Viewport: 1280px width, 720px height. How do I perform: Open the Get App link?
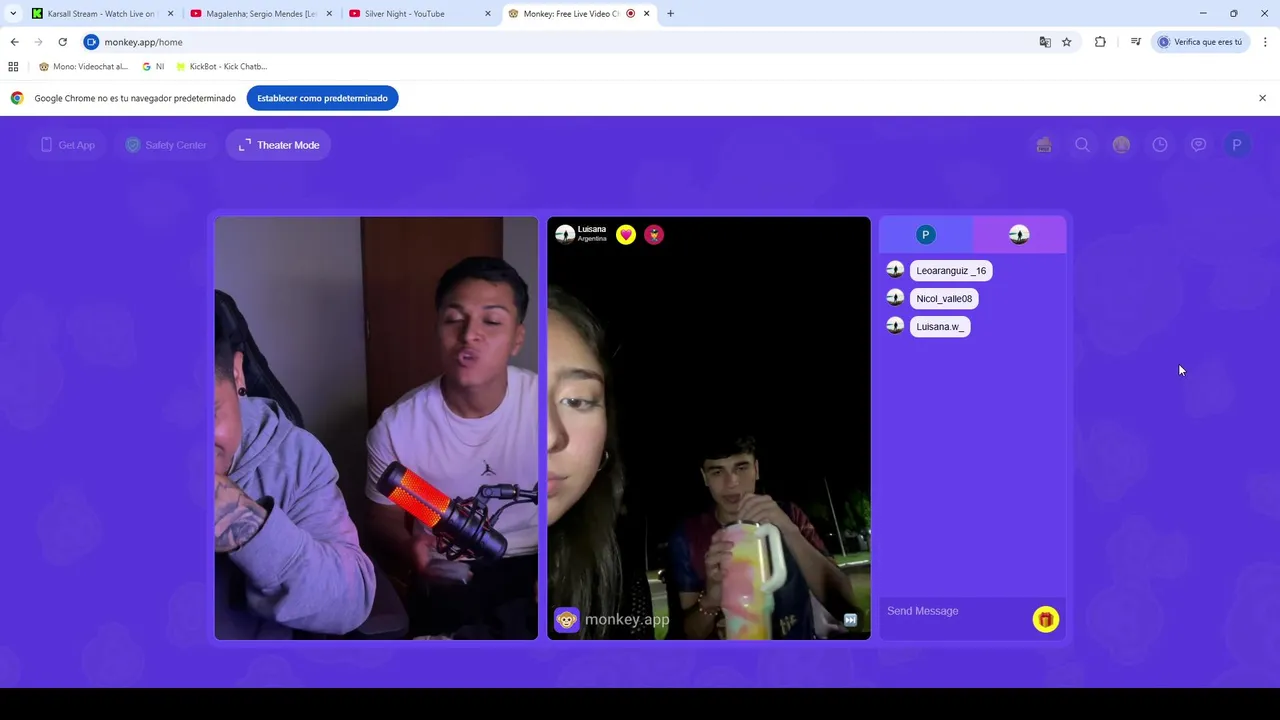(x=68, y=145)
